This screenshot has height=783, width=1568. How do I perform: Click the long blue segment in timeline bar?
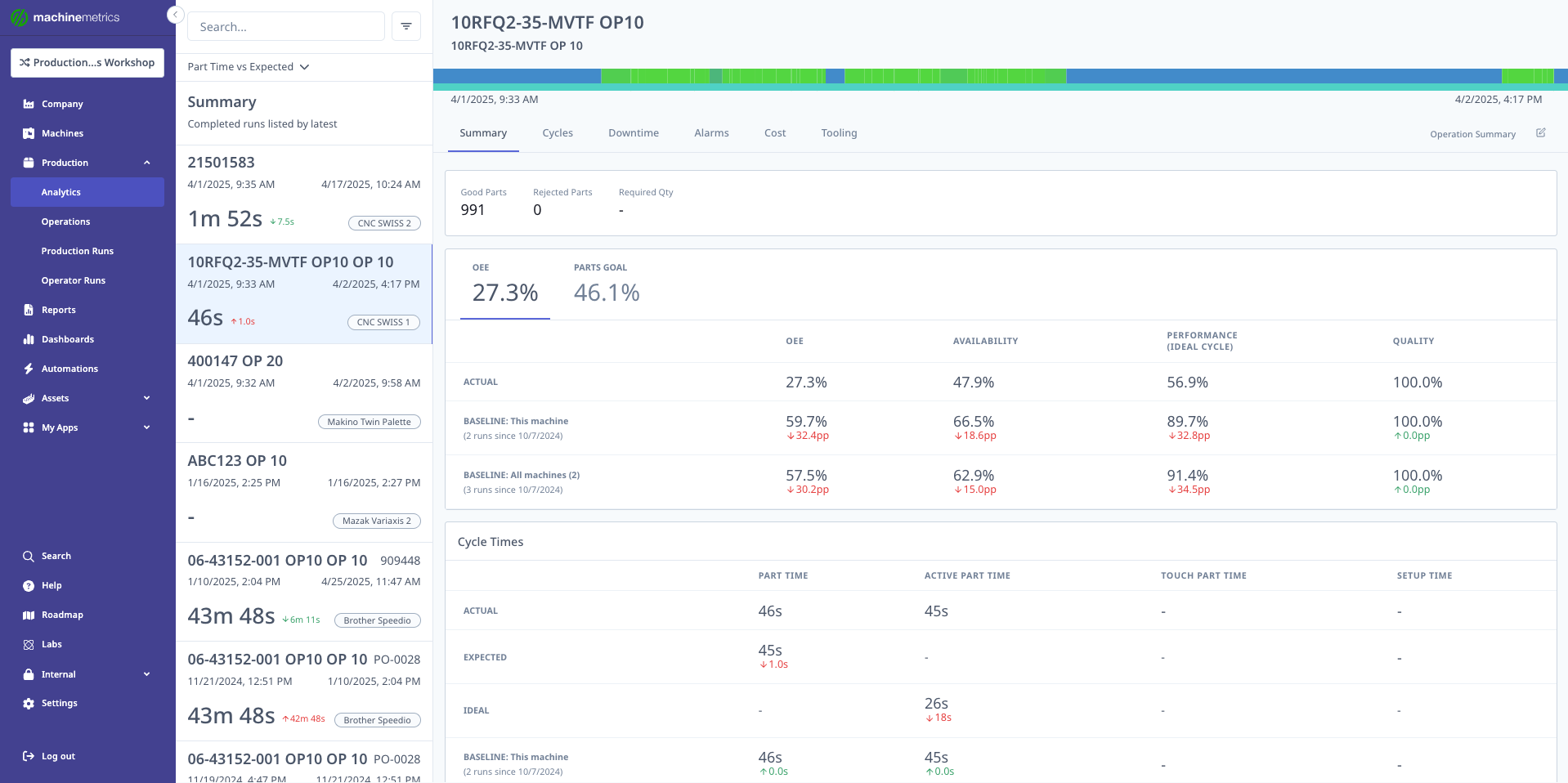coord(1284,76)
